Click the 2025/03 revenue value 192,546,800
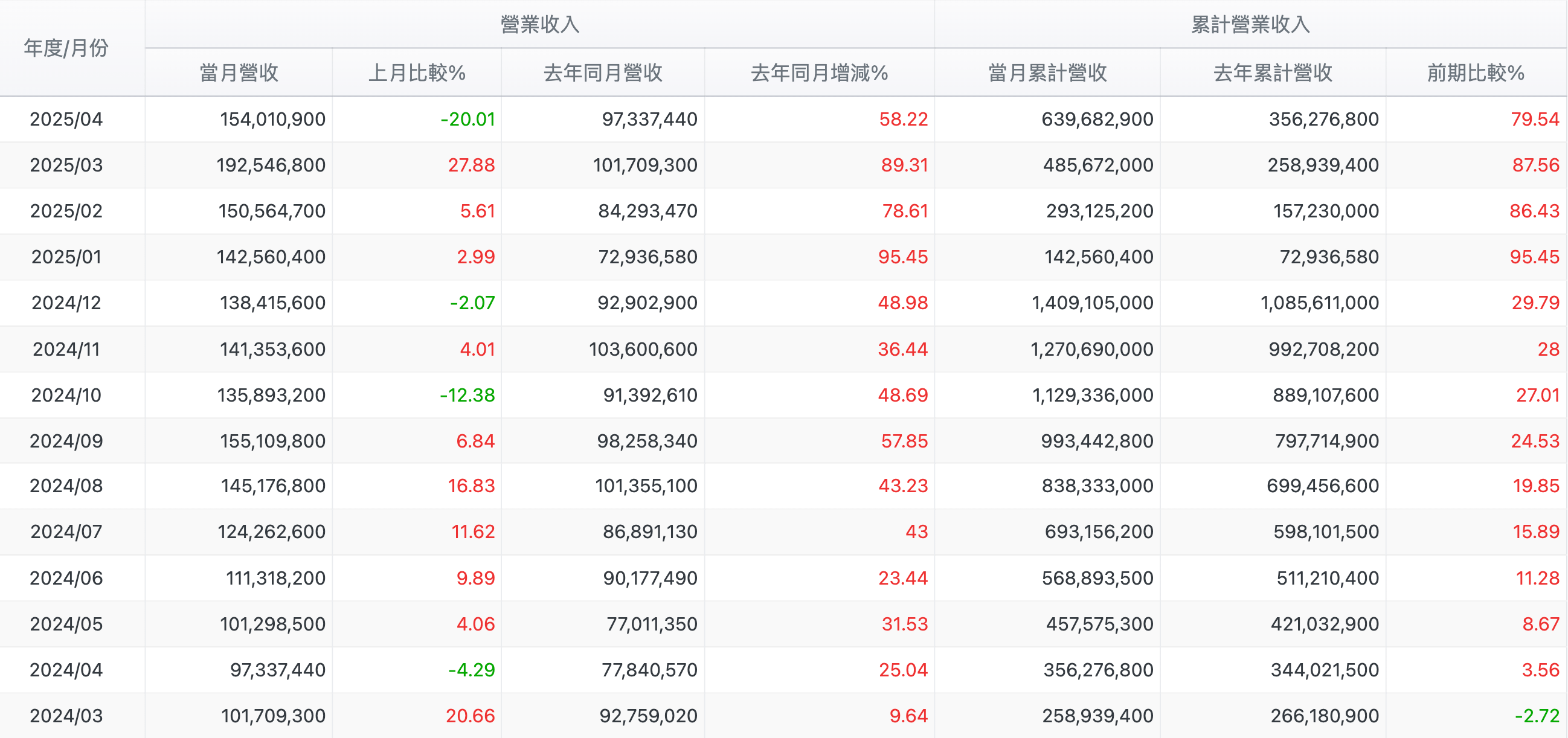The height and width of the screenshot is (738, 1568). tap(271, 165)
